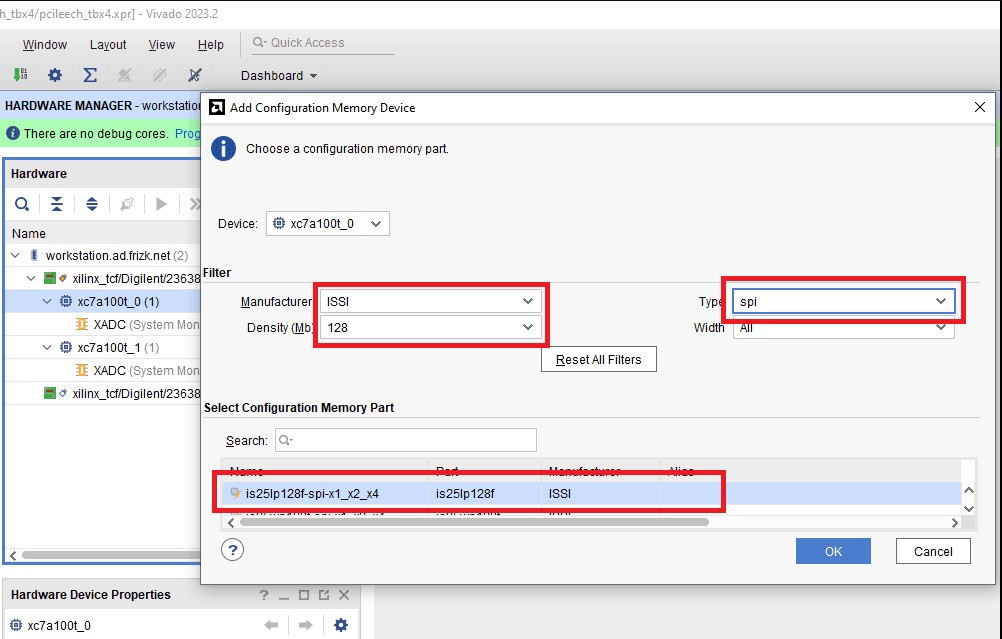This screenshot has width=1002, height=639.
Task: Click the crossed-out toolbar icon after Sigma
Action: click(x=125, y=75)
